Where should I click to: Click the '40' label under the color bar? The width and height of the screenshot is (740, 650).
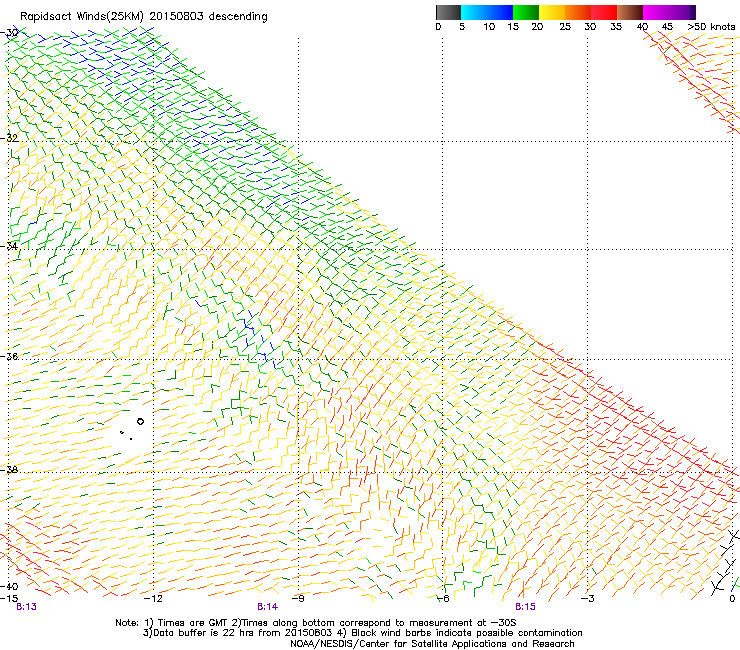[x=642, y=27]
